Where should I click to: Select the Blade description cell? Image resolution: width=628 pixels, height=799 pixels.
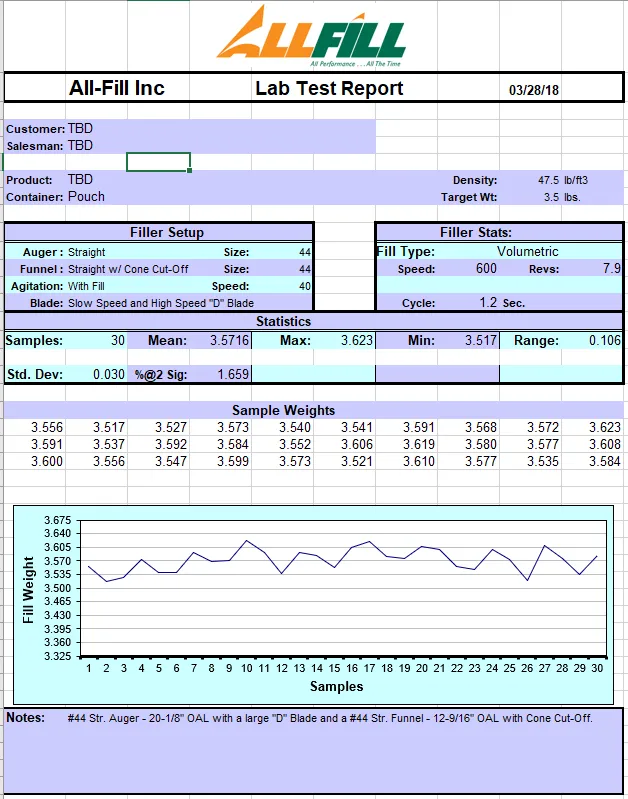tap(160, 303)
